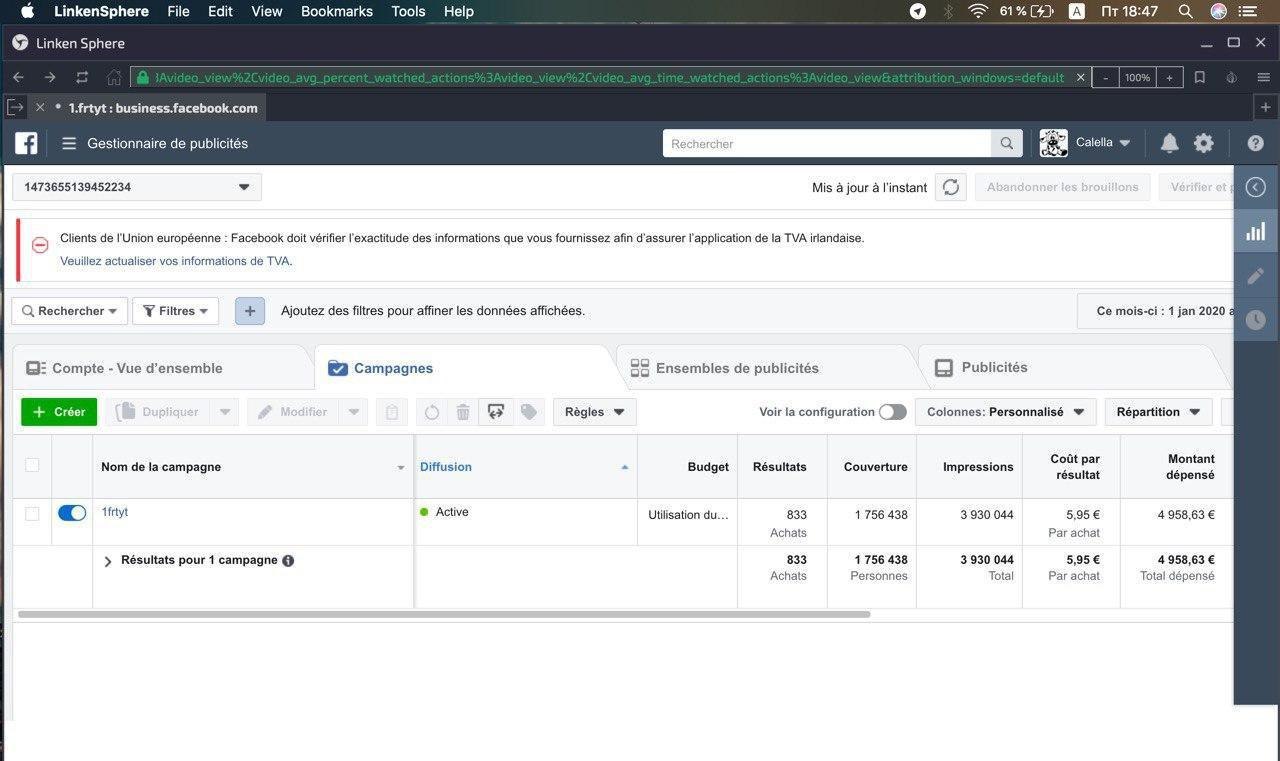The height and width of the screenshot is (761, 1280).
Task: Sort by Diffusion column header
Action: point(525,467)
